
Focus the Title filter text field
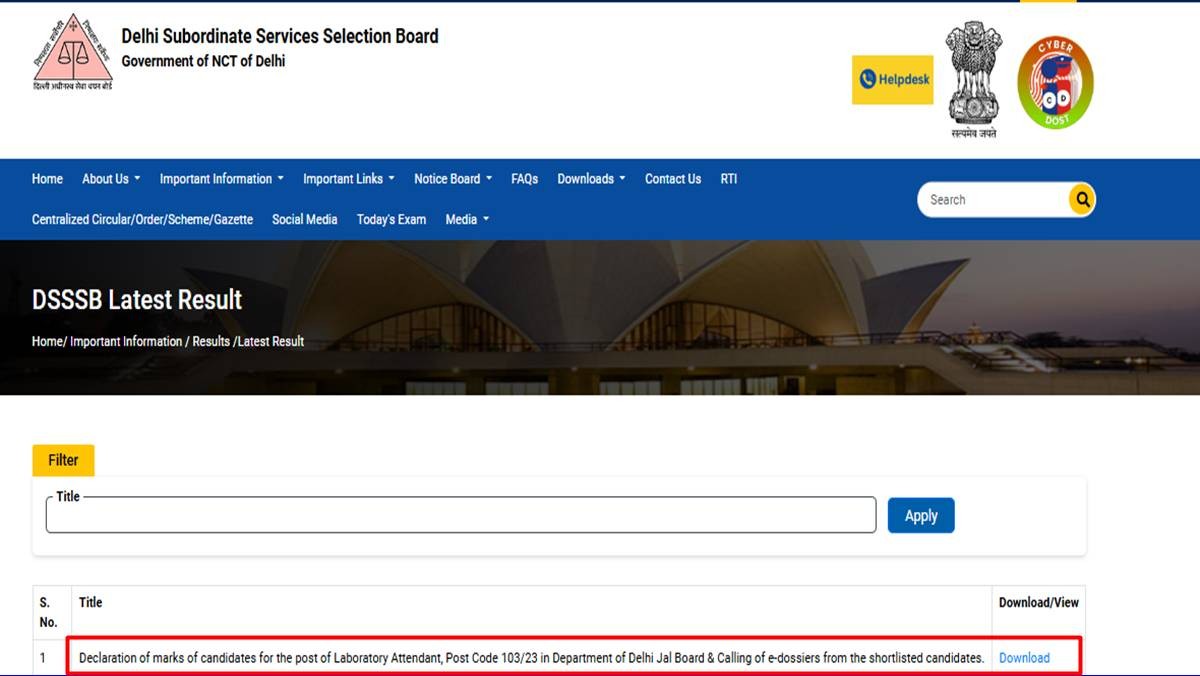pyautogui.click(x=460, y=516)
